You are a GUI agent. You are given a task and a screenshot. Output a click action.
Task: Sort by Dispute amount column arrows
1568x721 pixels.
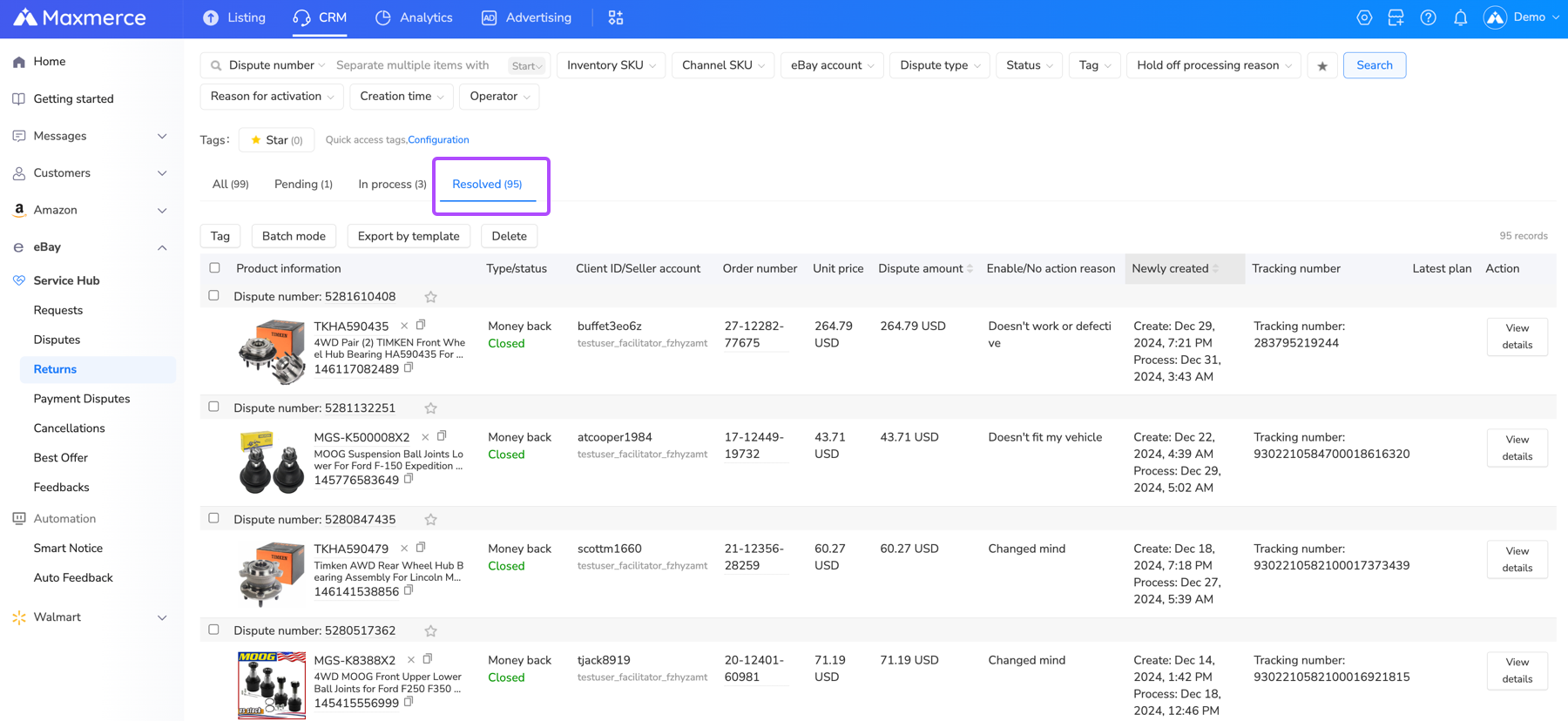click(x=970, y=269)
